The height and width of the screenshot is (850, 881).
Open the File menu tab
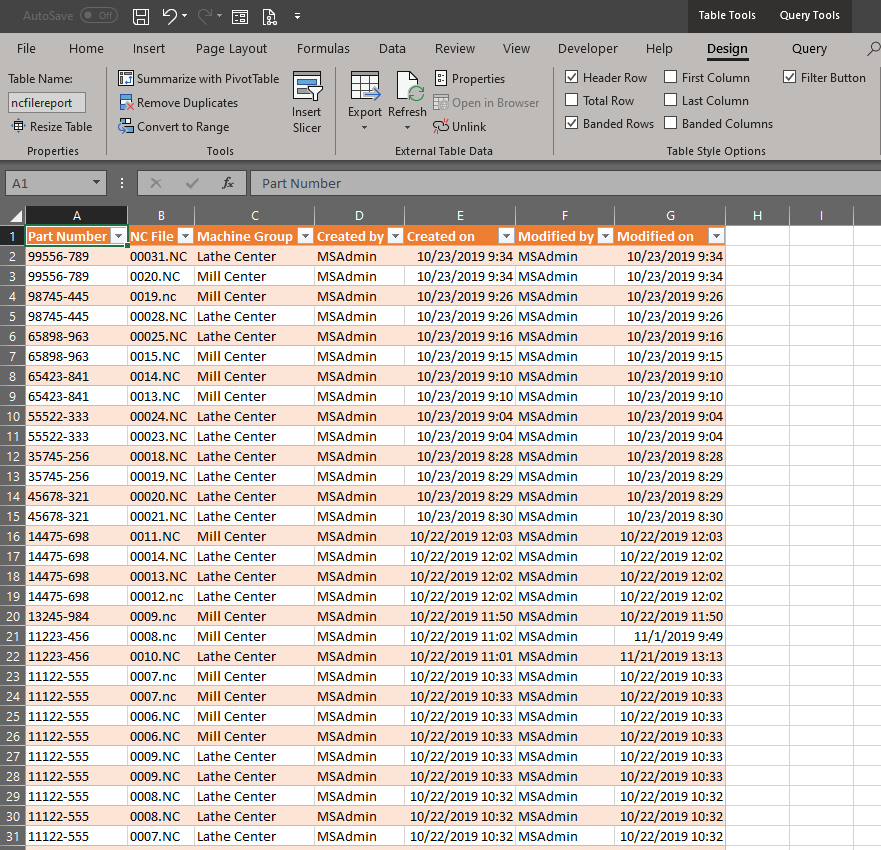point(26,49)
